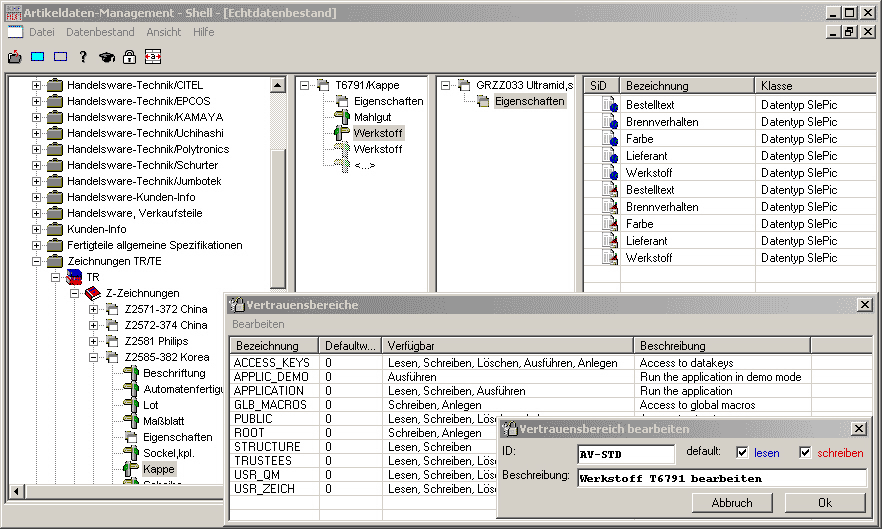This screenshot has width=882, height=529.
Task: Collapse the Z2585-382 Korea node
Action: (x=93, y=357)
